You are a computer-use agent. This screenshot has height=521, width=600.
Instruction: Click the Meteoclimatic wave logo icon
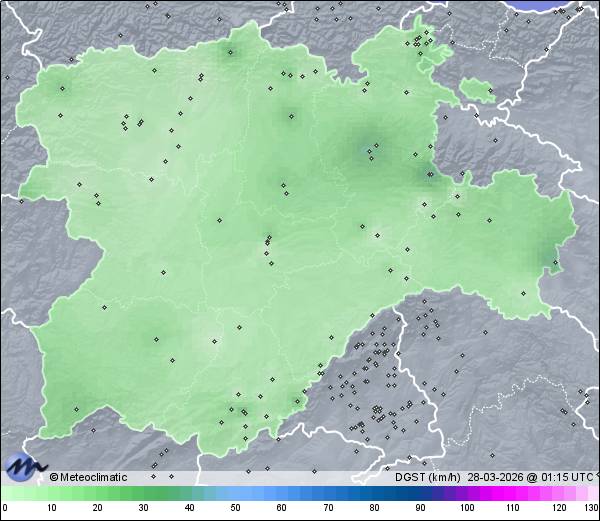pos(24,466)
